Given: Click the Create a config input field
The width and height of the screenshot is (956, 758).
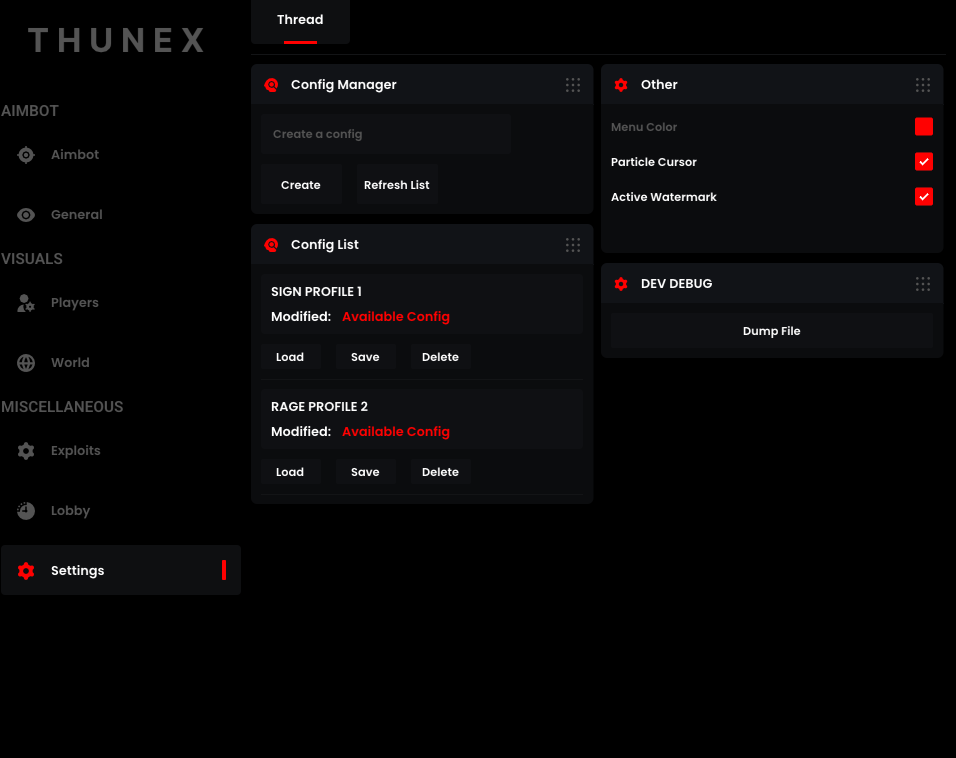Looking at the screenshot, I should (385, 133).
